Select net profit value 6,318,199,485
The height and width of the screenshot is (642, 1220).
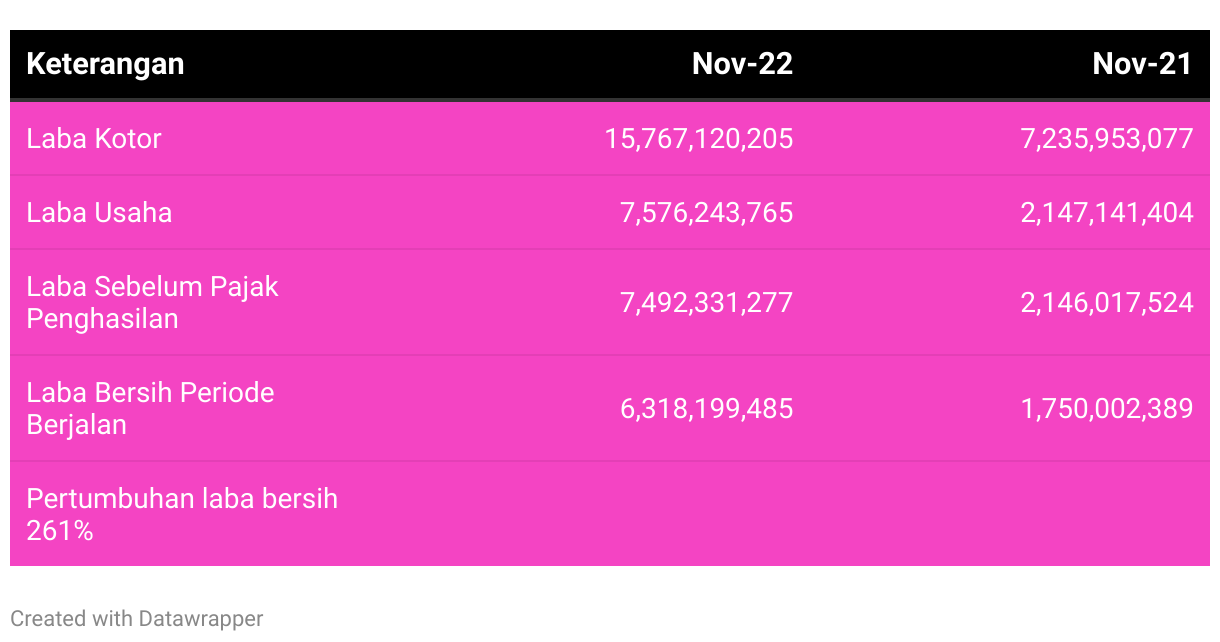[x=707, y=408]
